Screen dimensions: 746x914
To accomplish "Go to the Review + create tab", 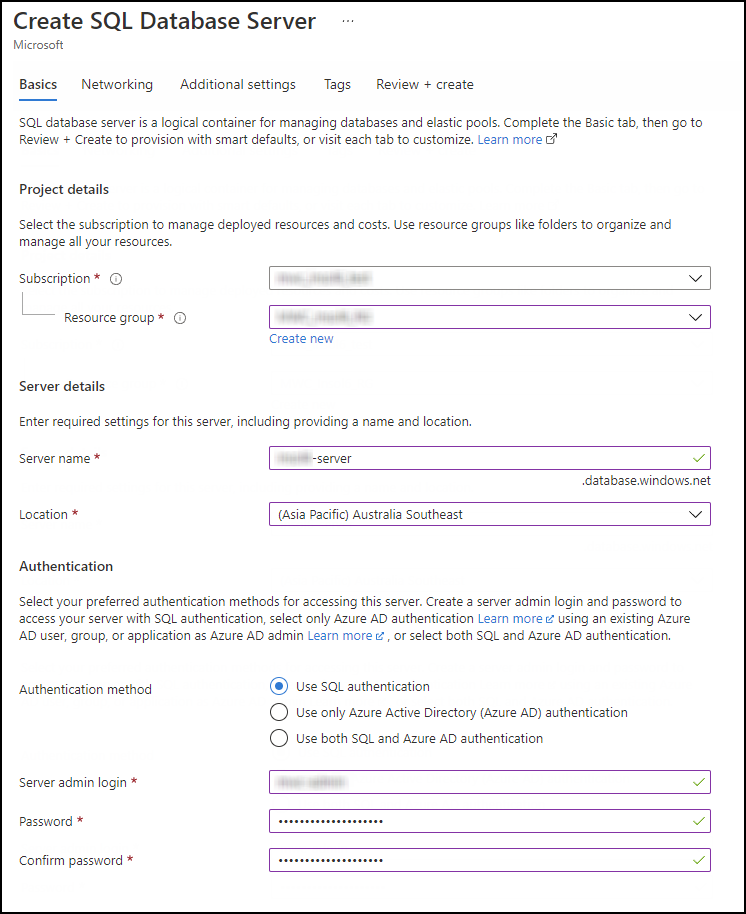I will pos(425,85).
